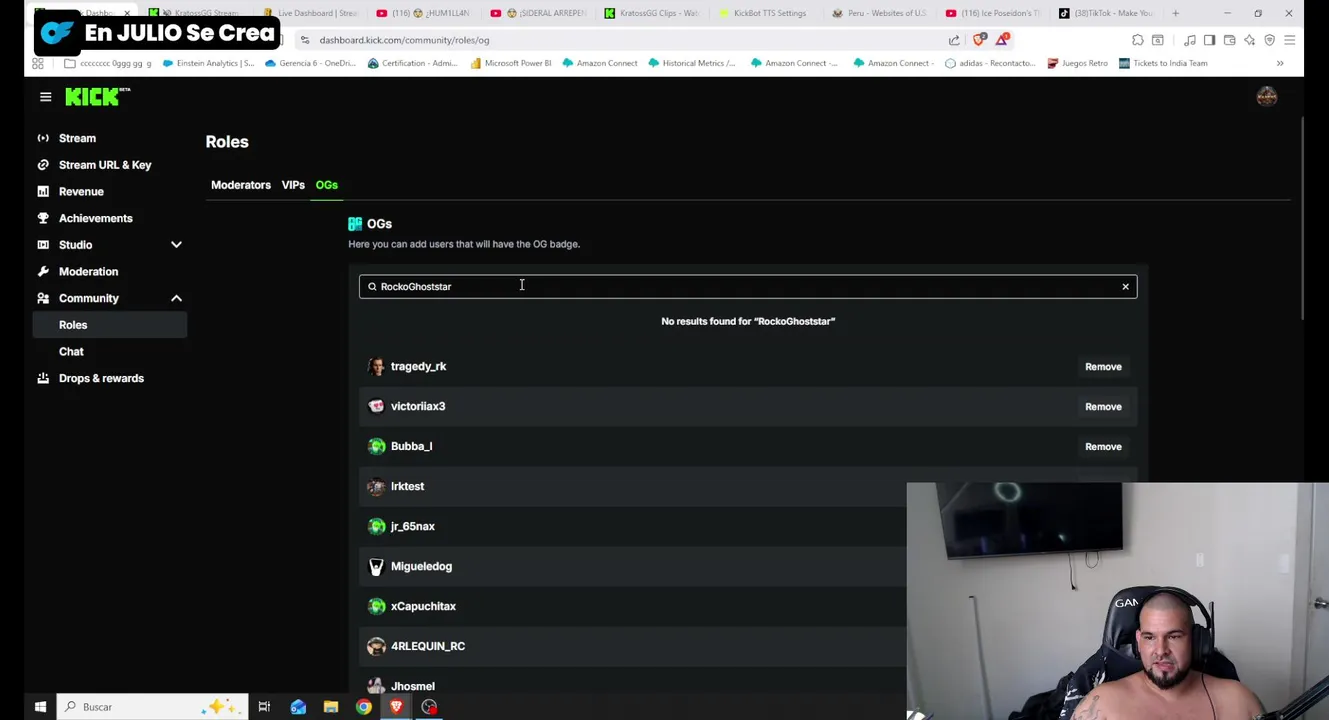The height and width of the screenshot is (720, 1329).
Task: Switch to the Moderators tab
Action: pyautogui.click(x=241, y=185)
